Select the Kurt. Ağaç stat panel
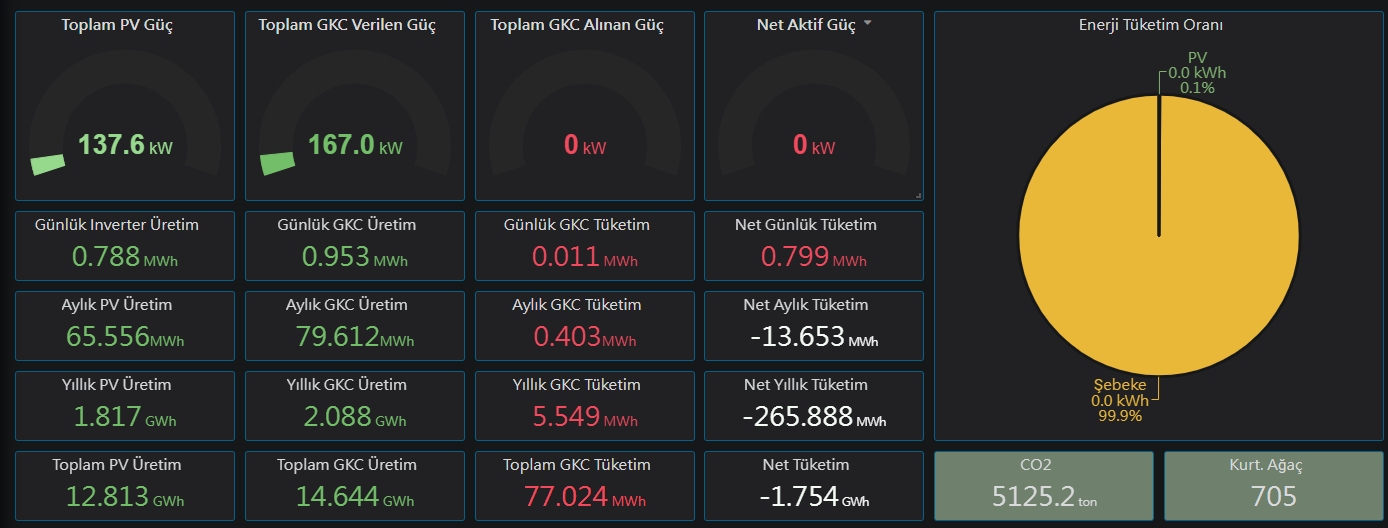This screenshot has width=1388, height=528. click(1273, 486)
